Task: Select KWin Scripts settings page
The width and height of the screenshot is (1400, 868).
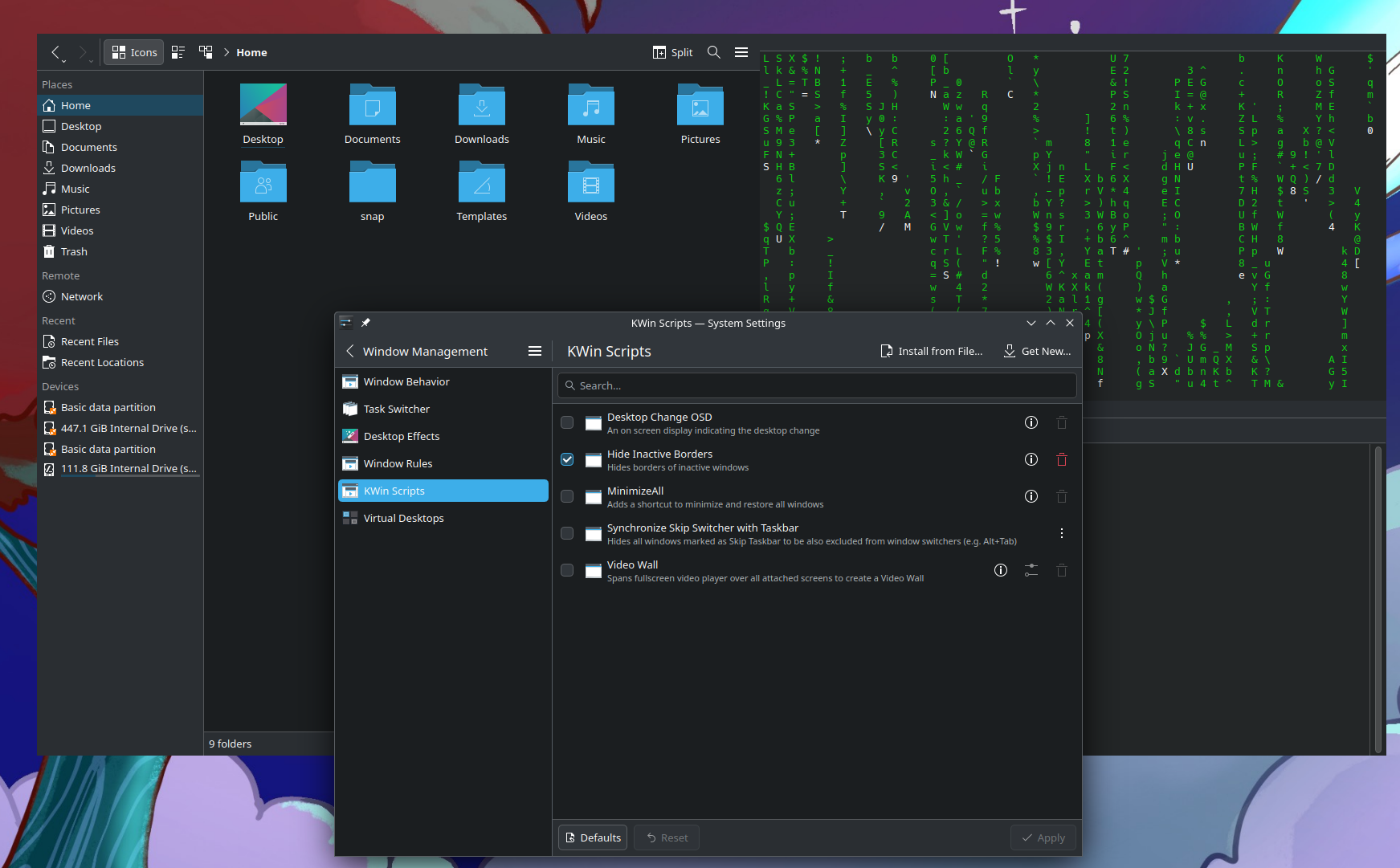Action: pos(443,491)
